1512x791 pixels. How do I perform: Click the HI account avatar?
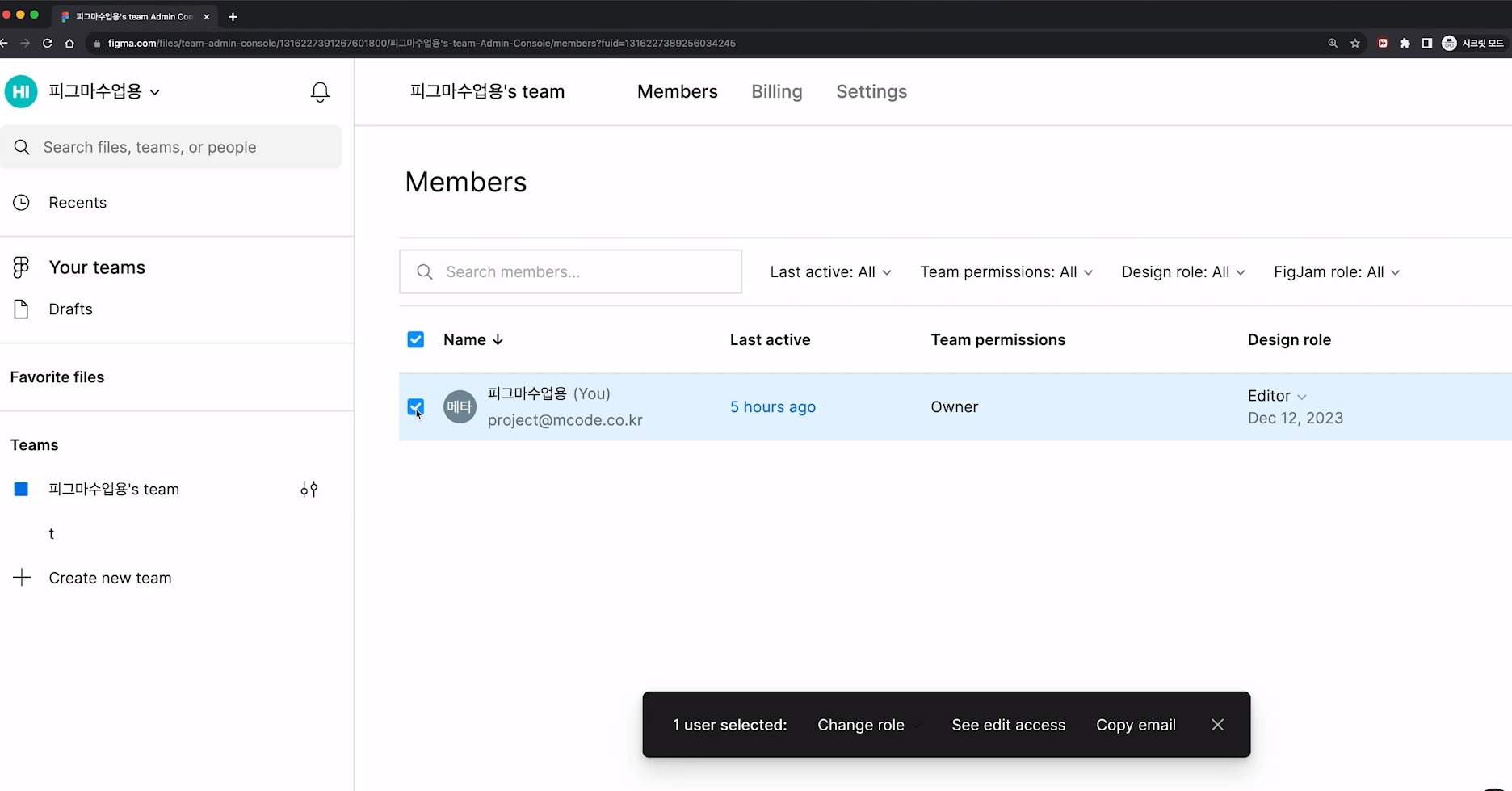(x=21, y=91)
